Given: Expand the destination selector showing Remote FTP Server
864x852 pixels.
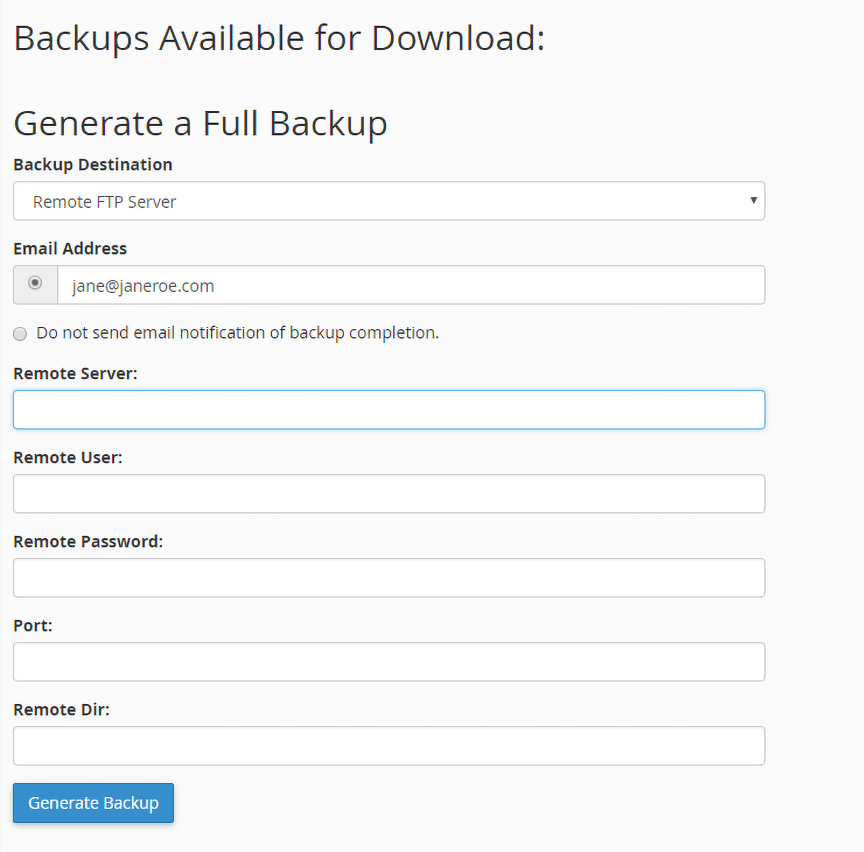Looking at the screenshot, I should pos(389,201).
